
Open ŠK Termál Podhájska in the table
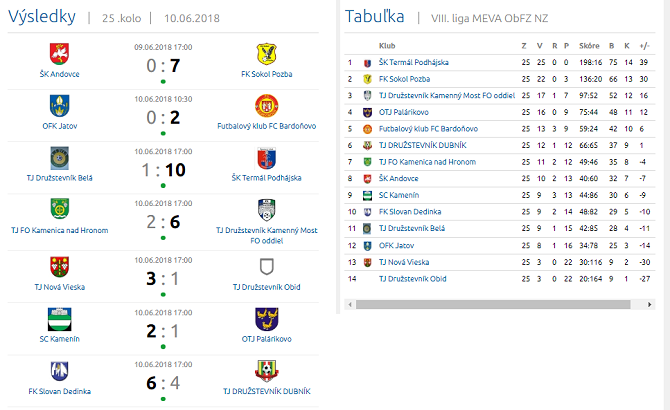(x=413, y=62)
